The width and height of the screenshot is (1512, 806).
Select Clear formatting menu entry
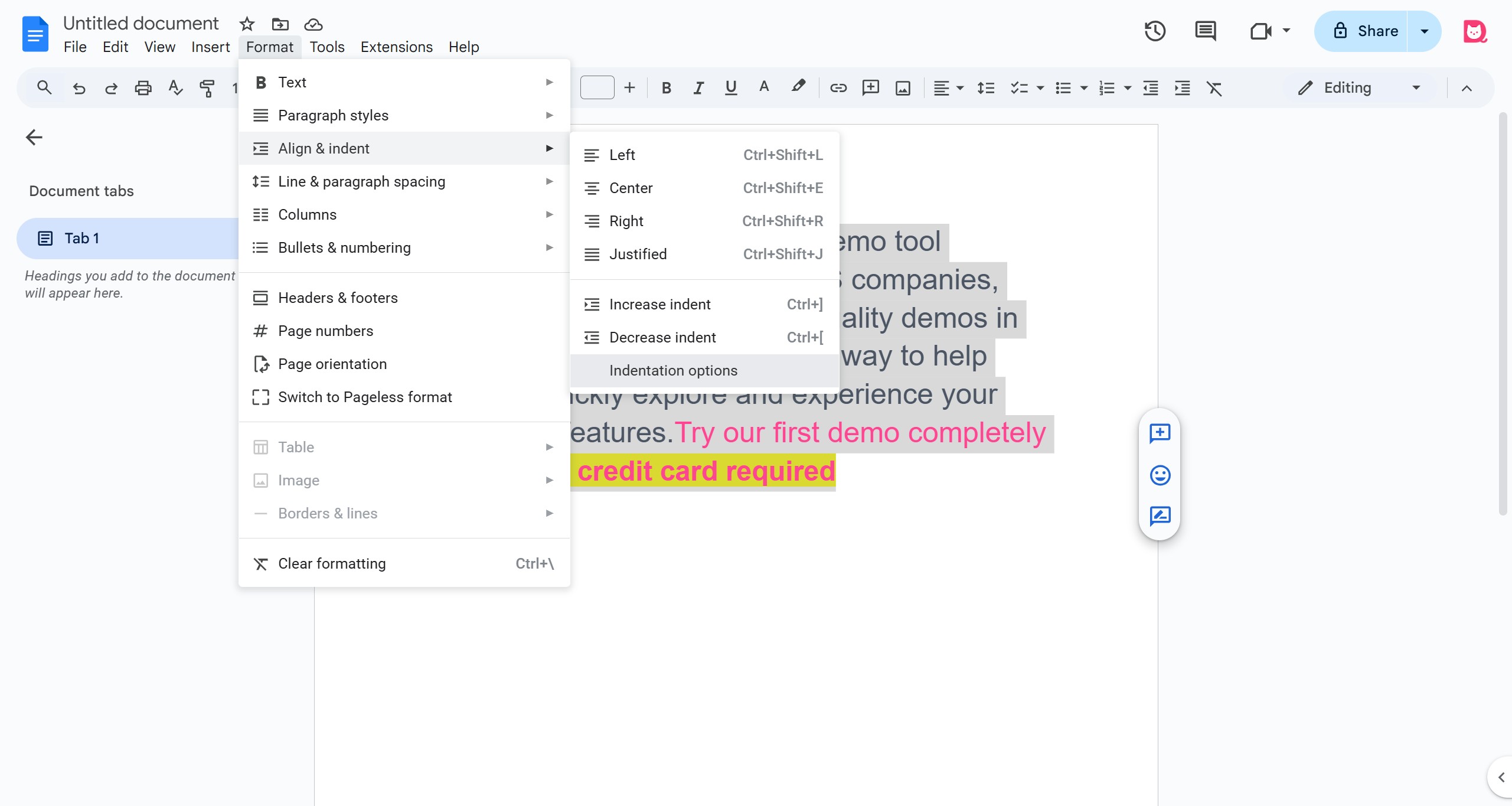tap(404, 563)
